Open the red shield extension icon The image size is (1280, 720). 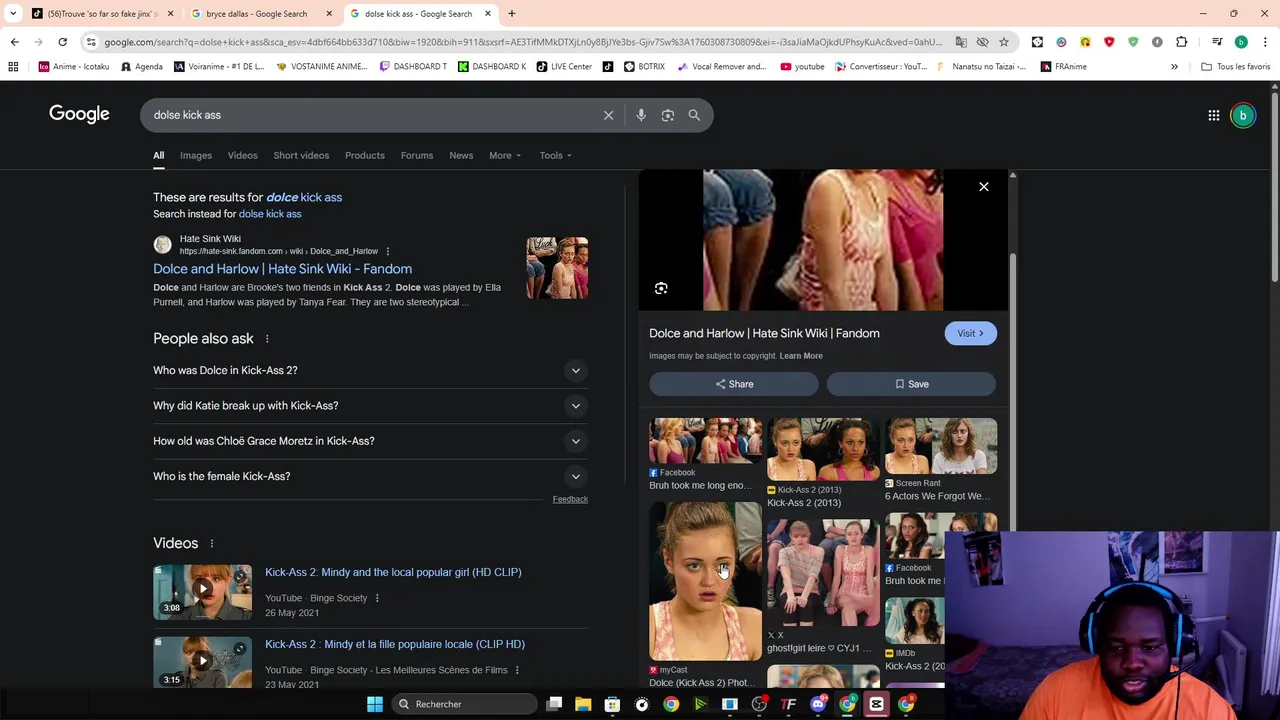(x=1109, y=42)
